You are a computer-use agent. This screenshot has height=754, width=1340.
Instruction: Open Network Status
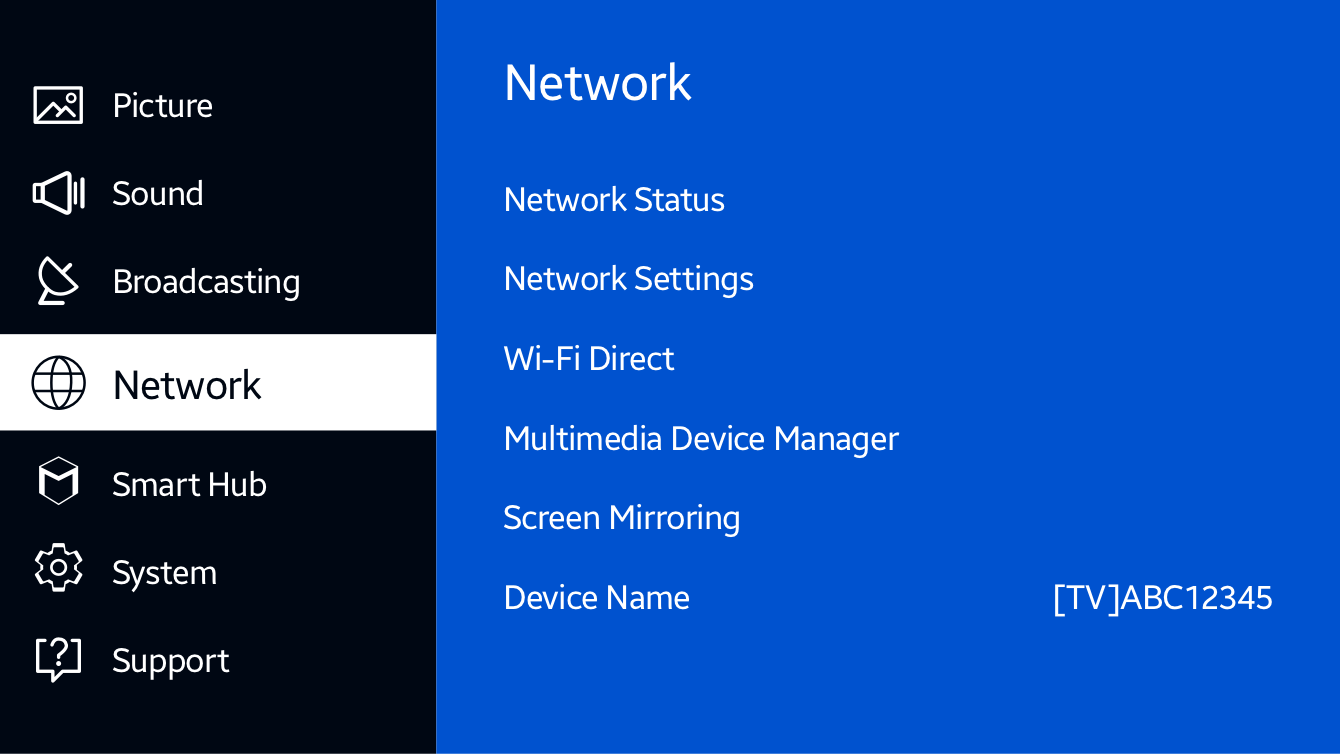[614, 200]
